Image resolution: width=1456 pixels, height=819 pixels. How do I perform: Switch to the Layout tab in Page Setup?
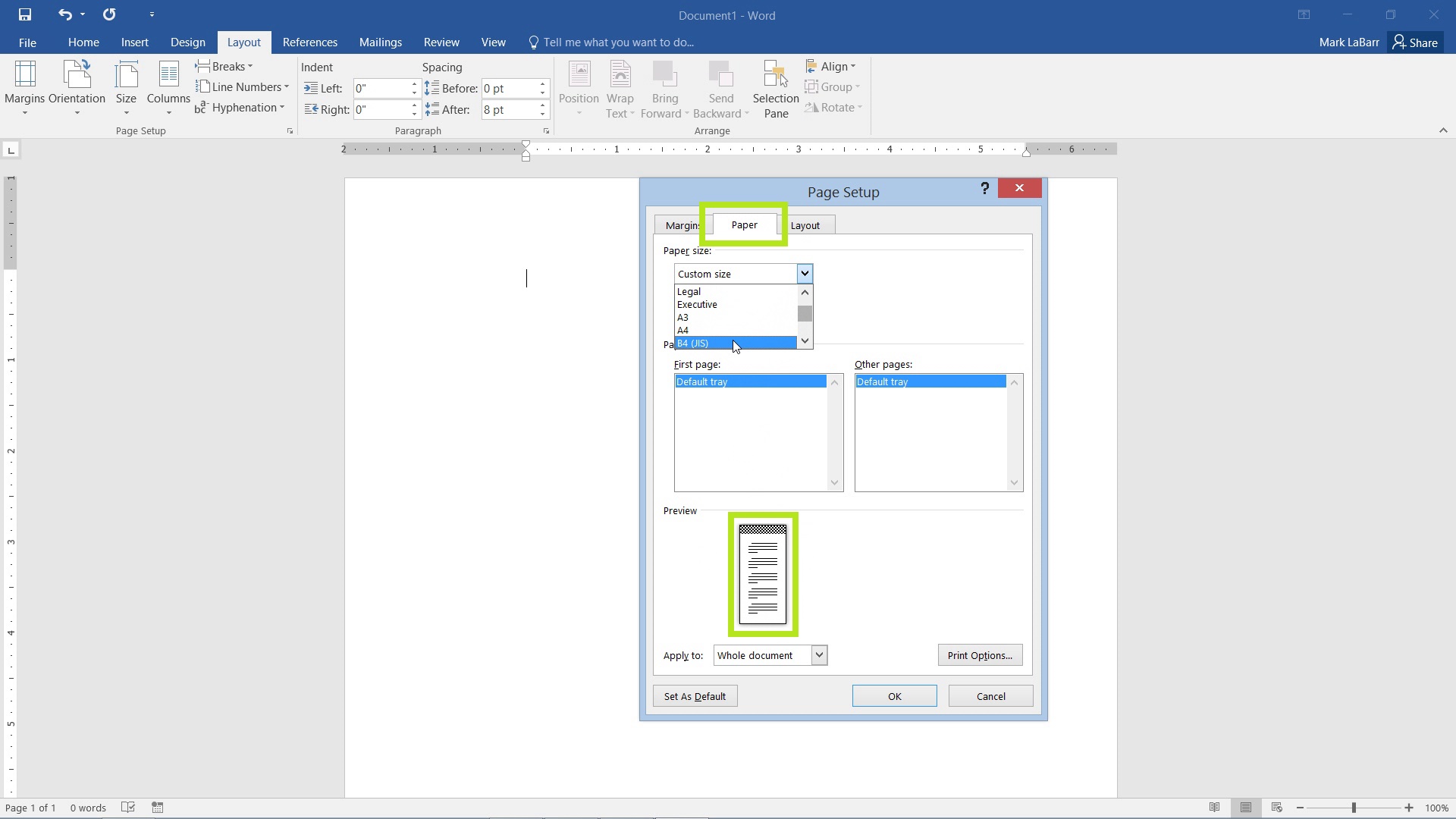pyautogui.click(x=806, y=224)
